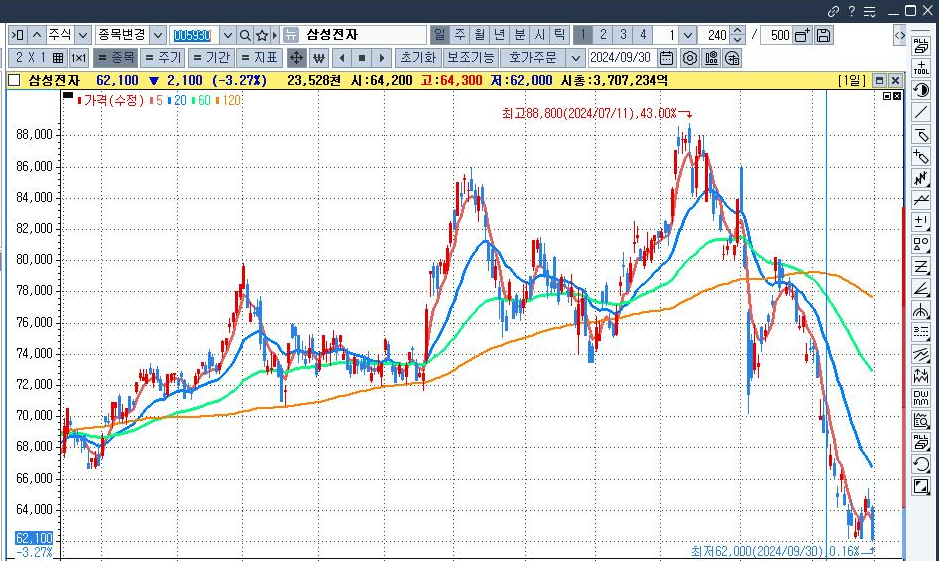Open the interval value 1 dropdown

688,35
